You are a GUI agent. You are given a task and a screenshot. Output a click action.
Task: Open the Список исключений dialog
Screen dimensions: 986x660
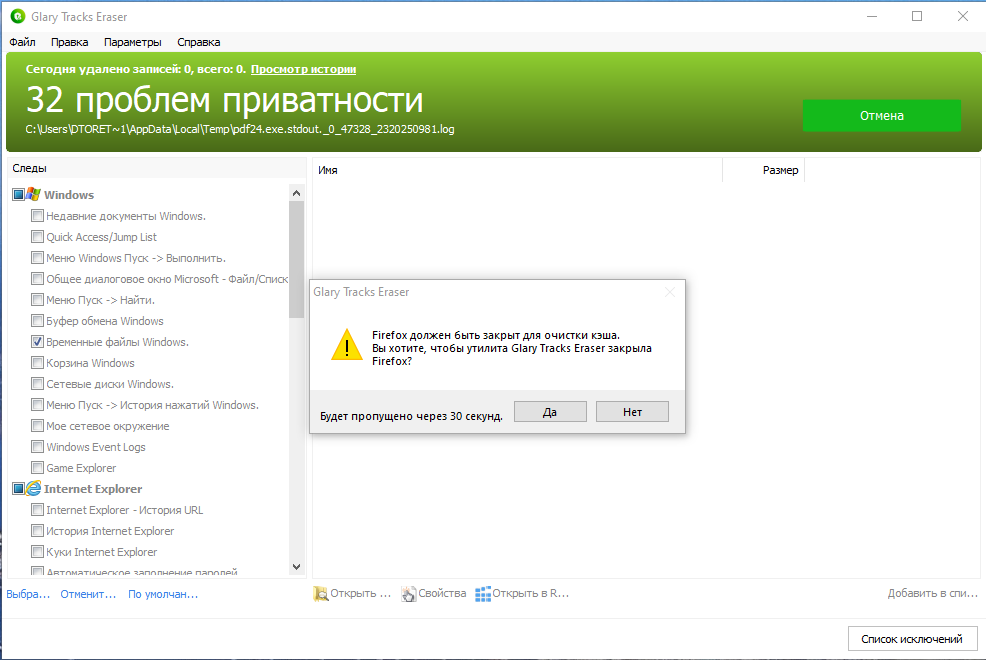[x=911, y=638]
